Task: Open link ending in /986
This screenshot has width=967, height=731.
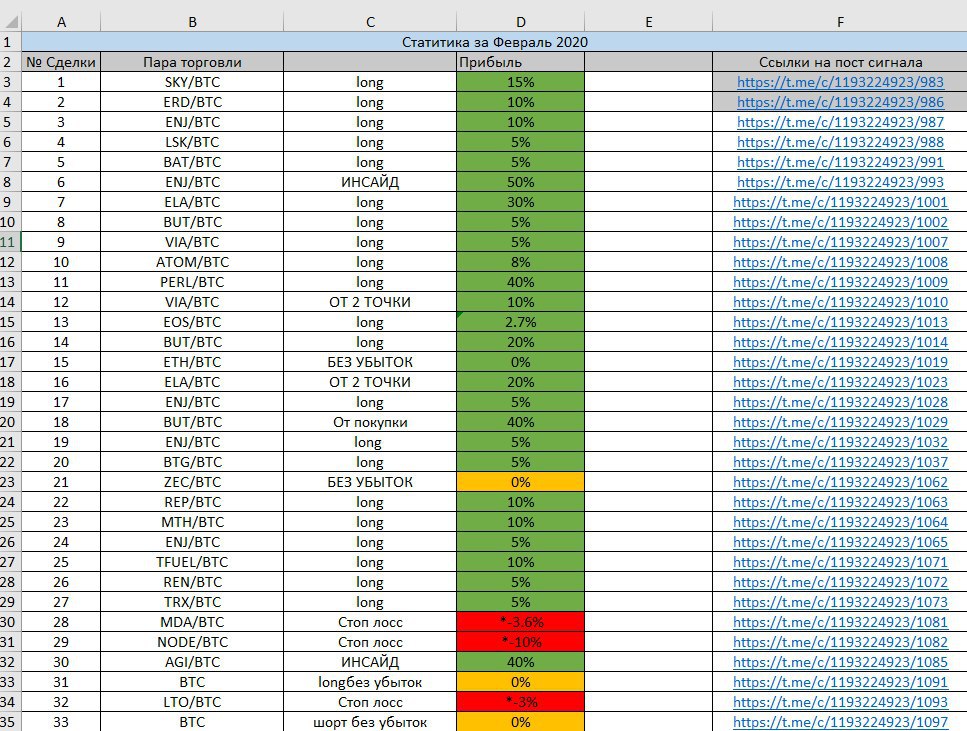Action: click(840, 102)
